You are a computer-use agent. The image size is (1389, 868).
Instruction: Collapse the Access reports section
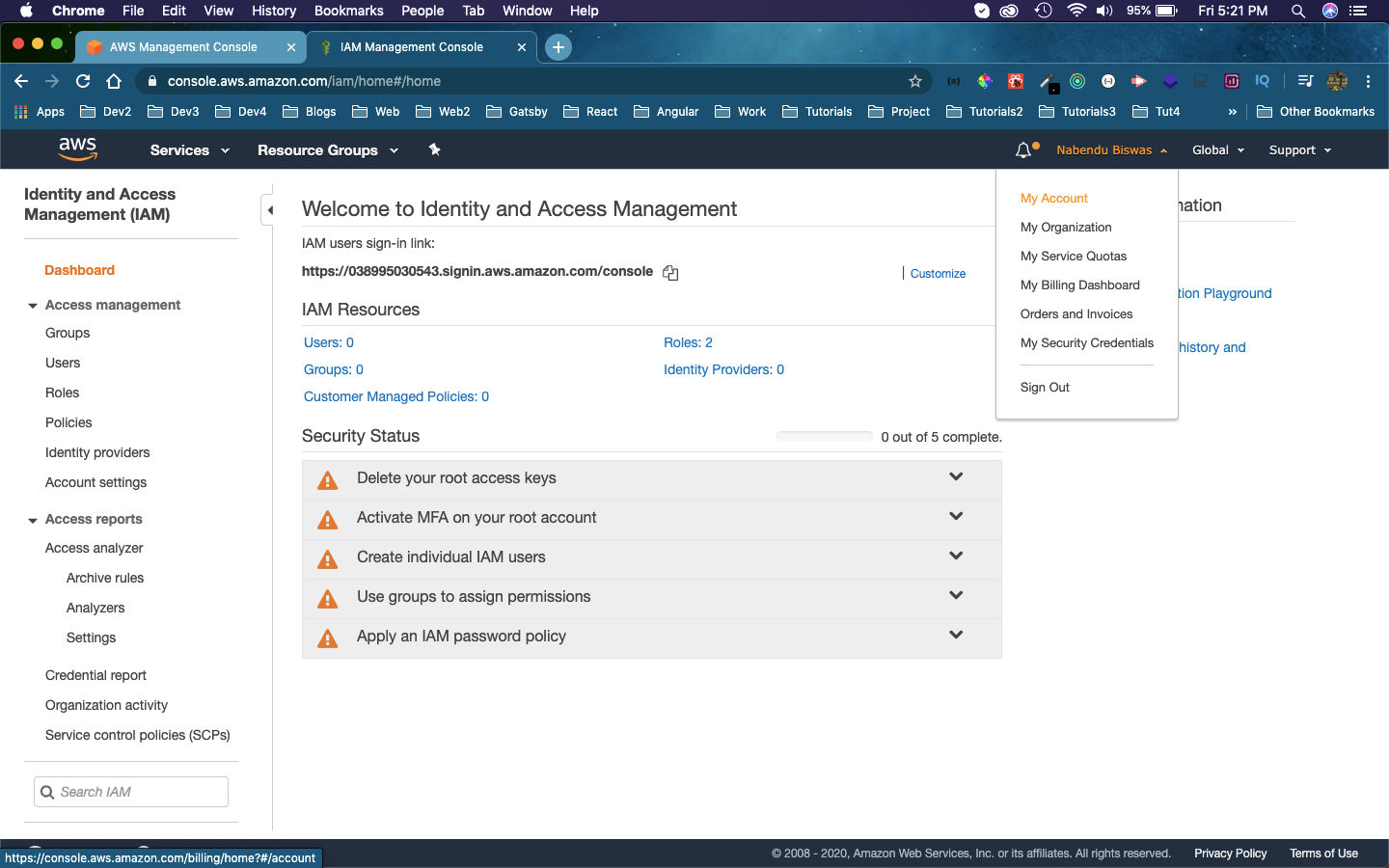[33, 520]
